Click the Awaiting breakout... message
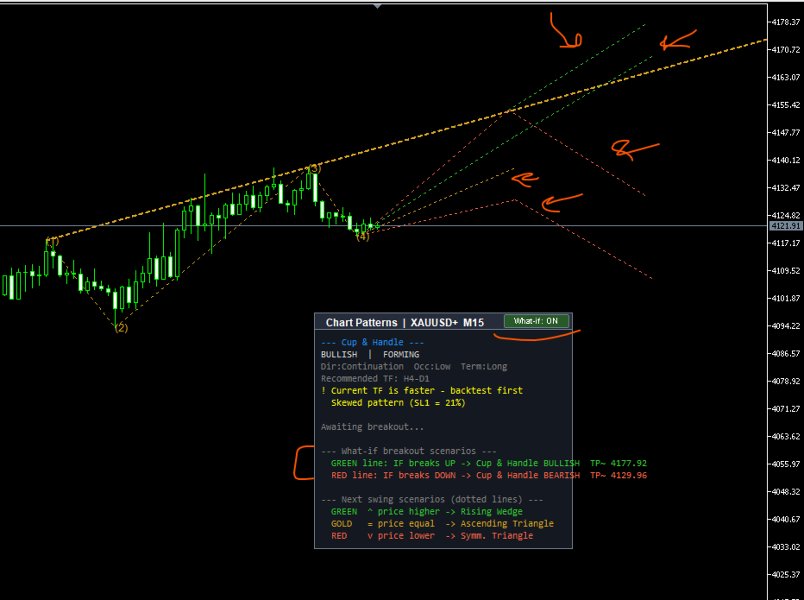The image size is (804, 600). pos(372,427)
